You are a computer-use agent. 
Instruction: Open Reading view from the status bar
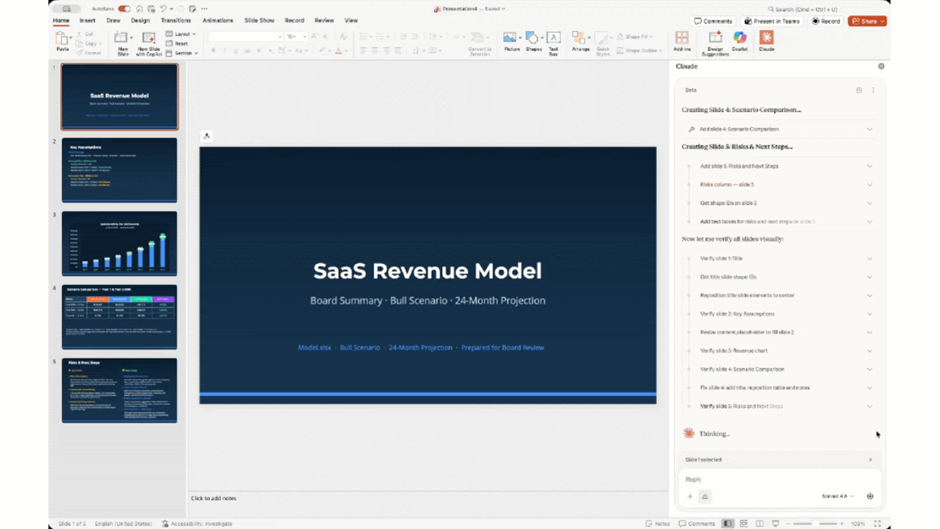tap(760, 523)
